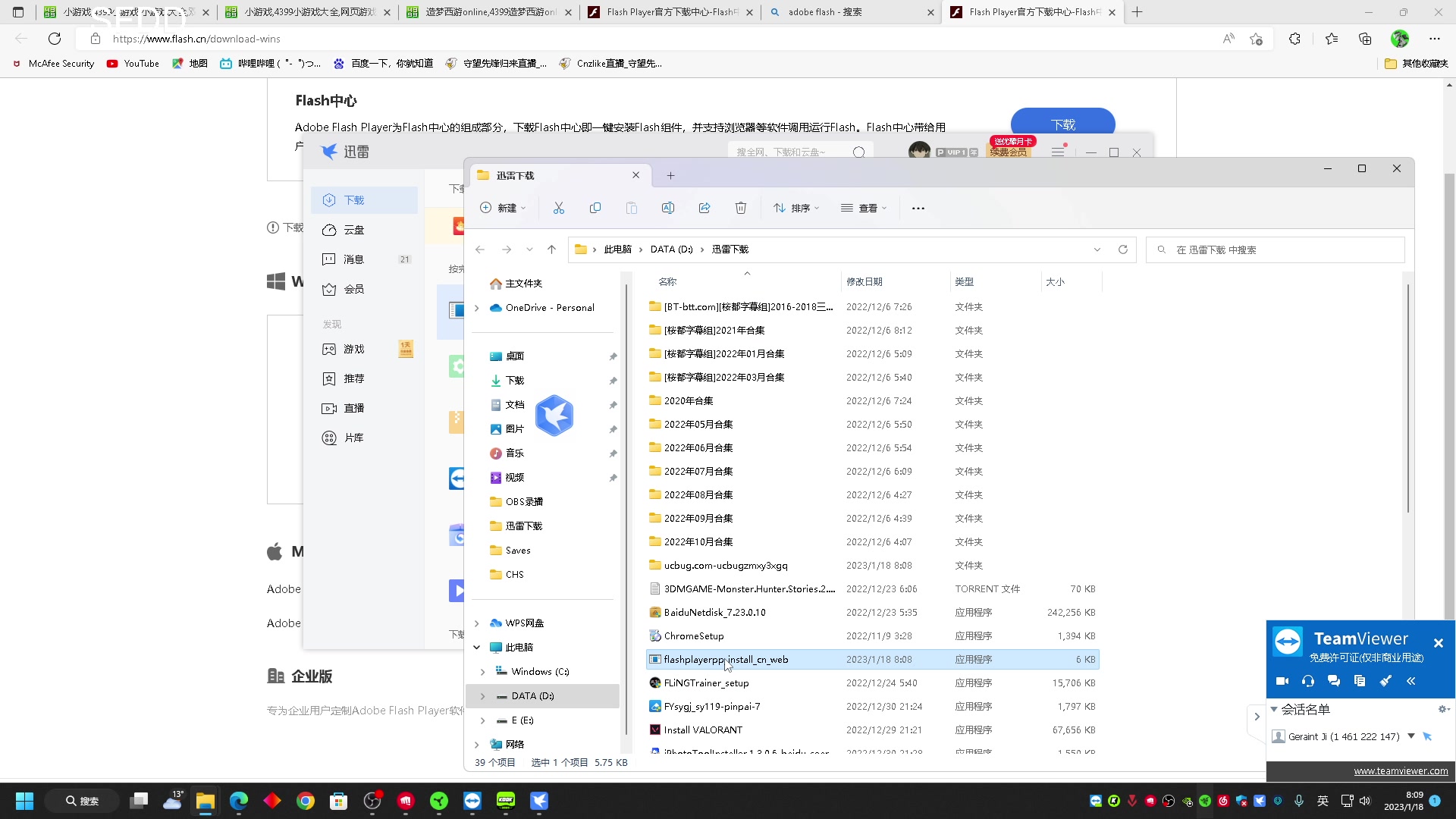Image resolution: width=1456 pixels, height=819 pixels.
Task: Select the BaiduNetdisk_7.23.0.10 file
Action: [x=872, y=613]
